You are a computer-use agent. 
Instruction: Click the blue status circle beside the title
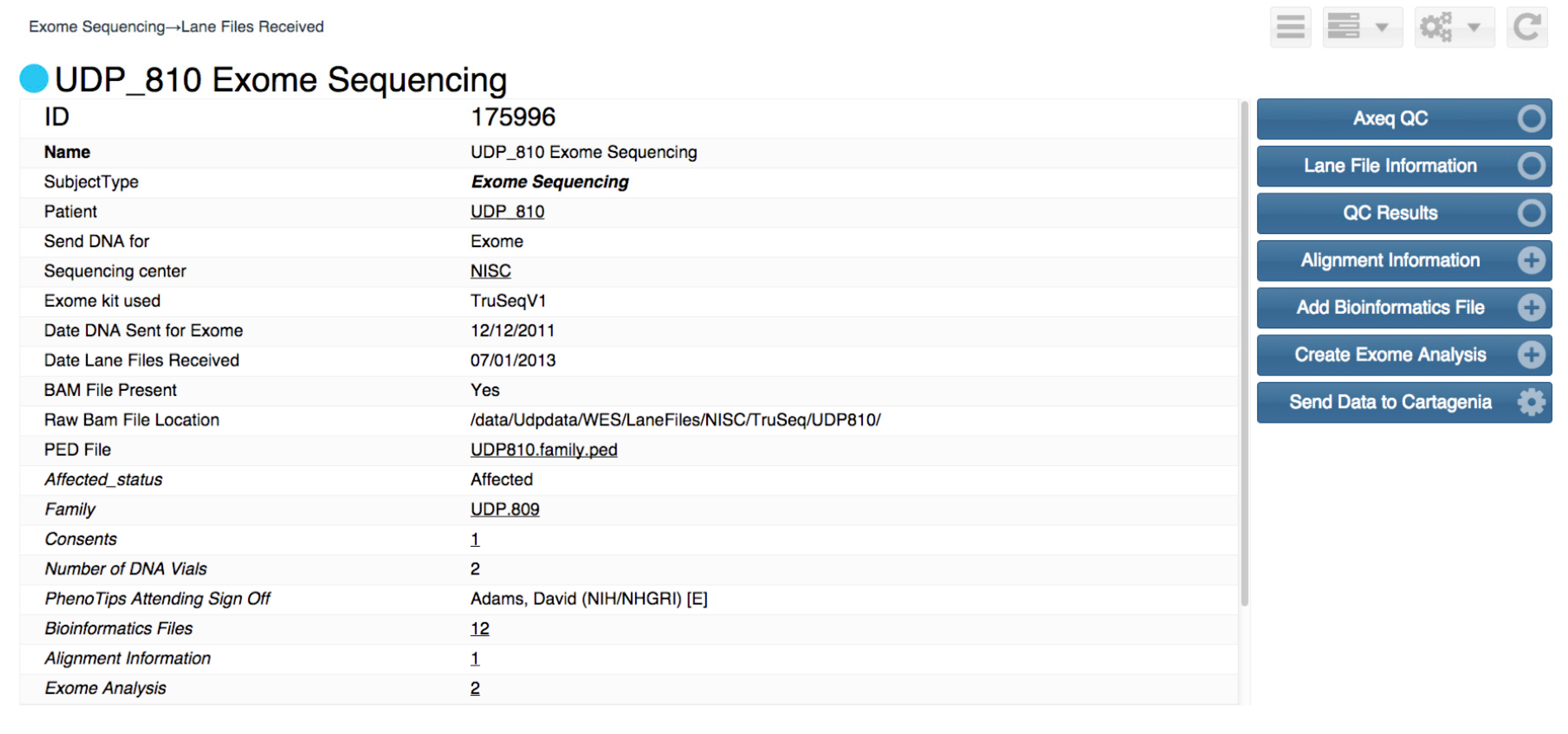tap(34, 79)
